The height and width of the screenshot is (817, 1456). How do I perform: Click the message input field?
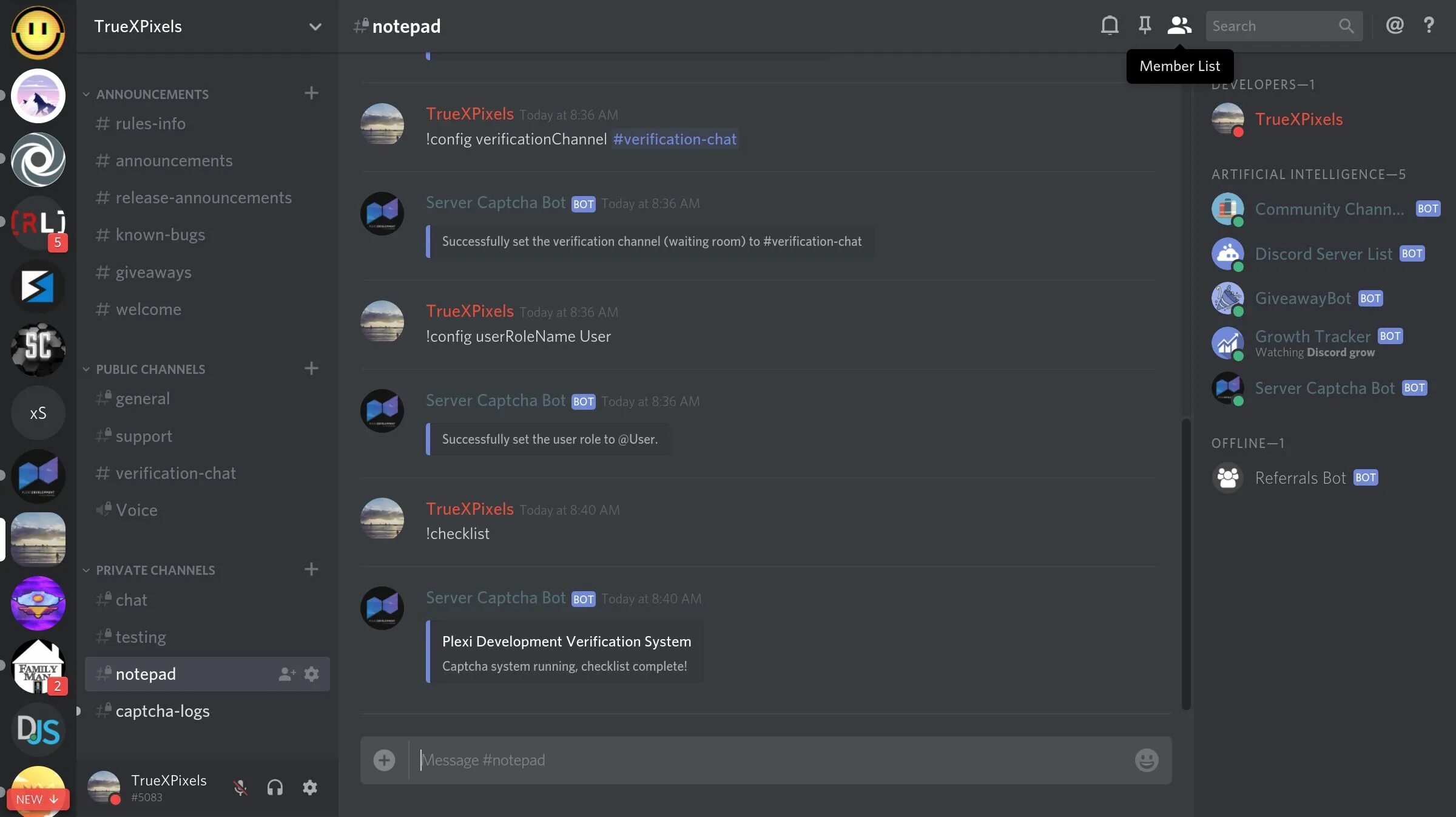click(766, 760)
